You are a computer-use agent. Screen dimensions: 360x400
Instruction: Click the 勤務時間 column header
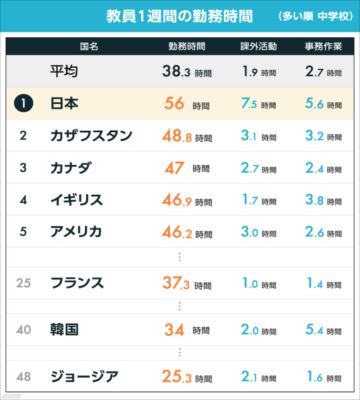tap(187, 46)
